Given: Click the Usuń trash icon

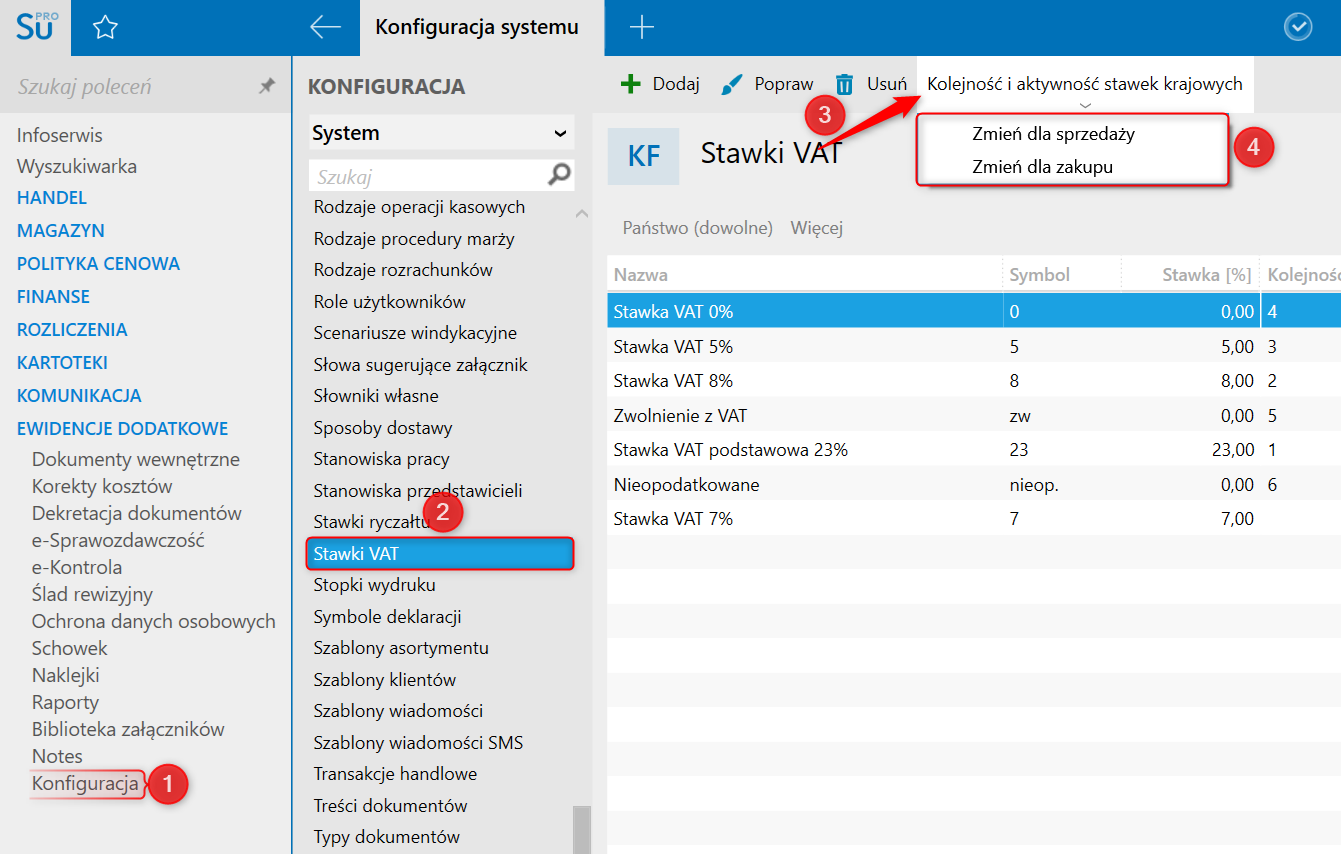Looking at the screenshot, I should pos(845,84).
